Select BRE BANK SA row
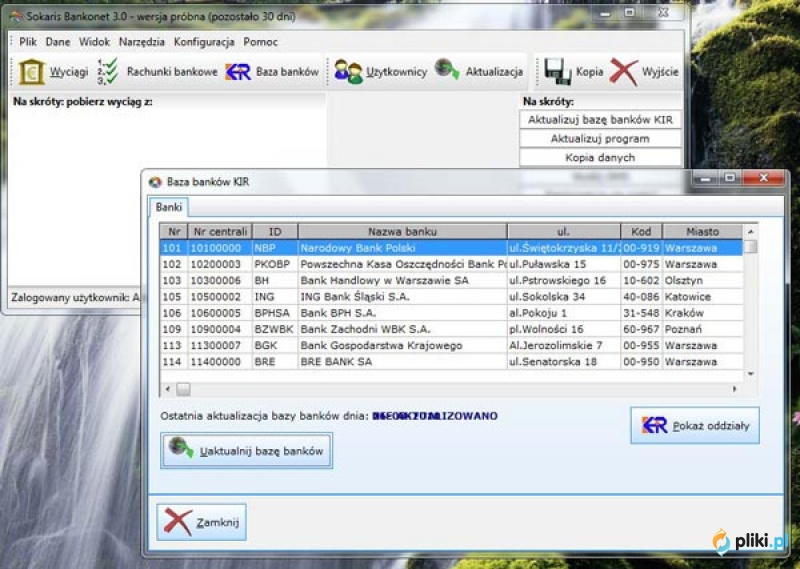This screenshot has height=569, width=800. point(452,361)
